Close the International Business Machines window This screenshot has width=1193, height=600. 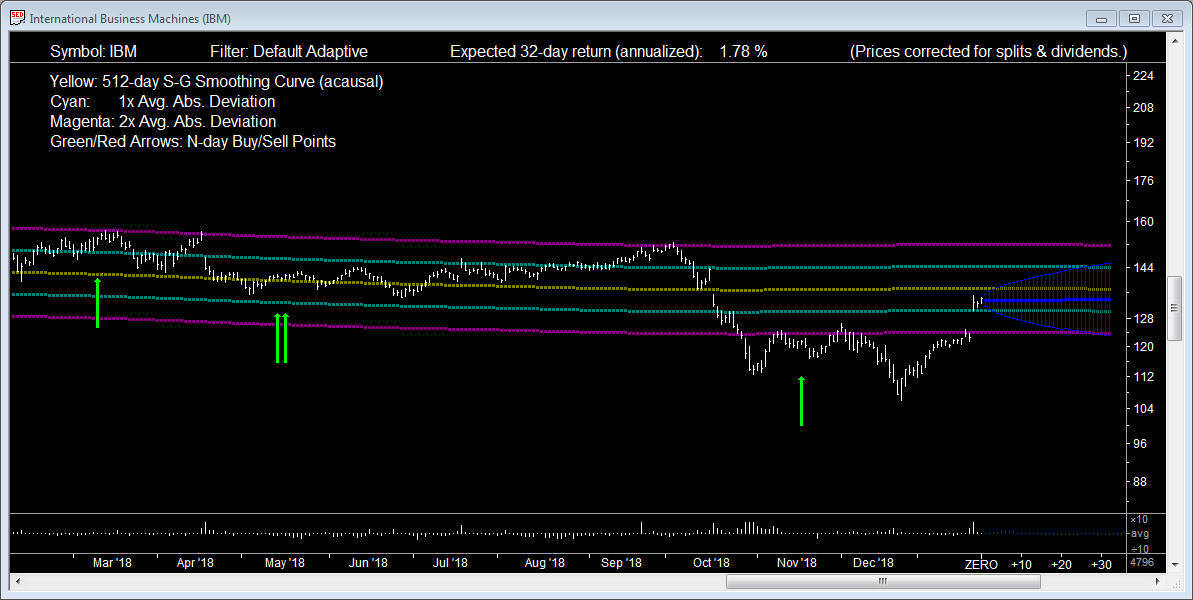[x=1167, y=18]
